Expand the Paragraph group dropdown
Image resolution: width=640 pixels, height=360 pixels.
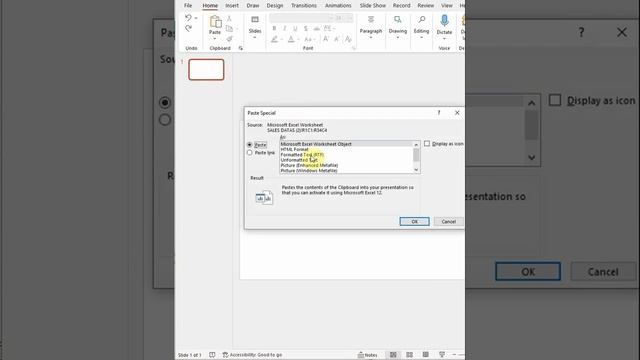[371, 38]
